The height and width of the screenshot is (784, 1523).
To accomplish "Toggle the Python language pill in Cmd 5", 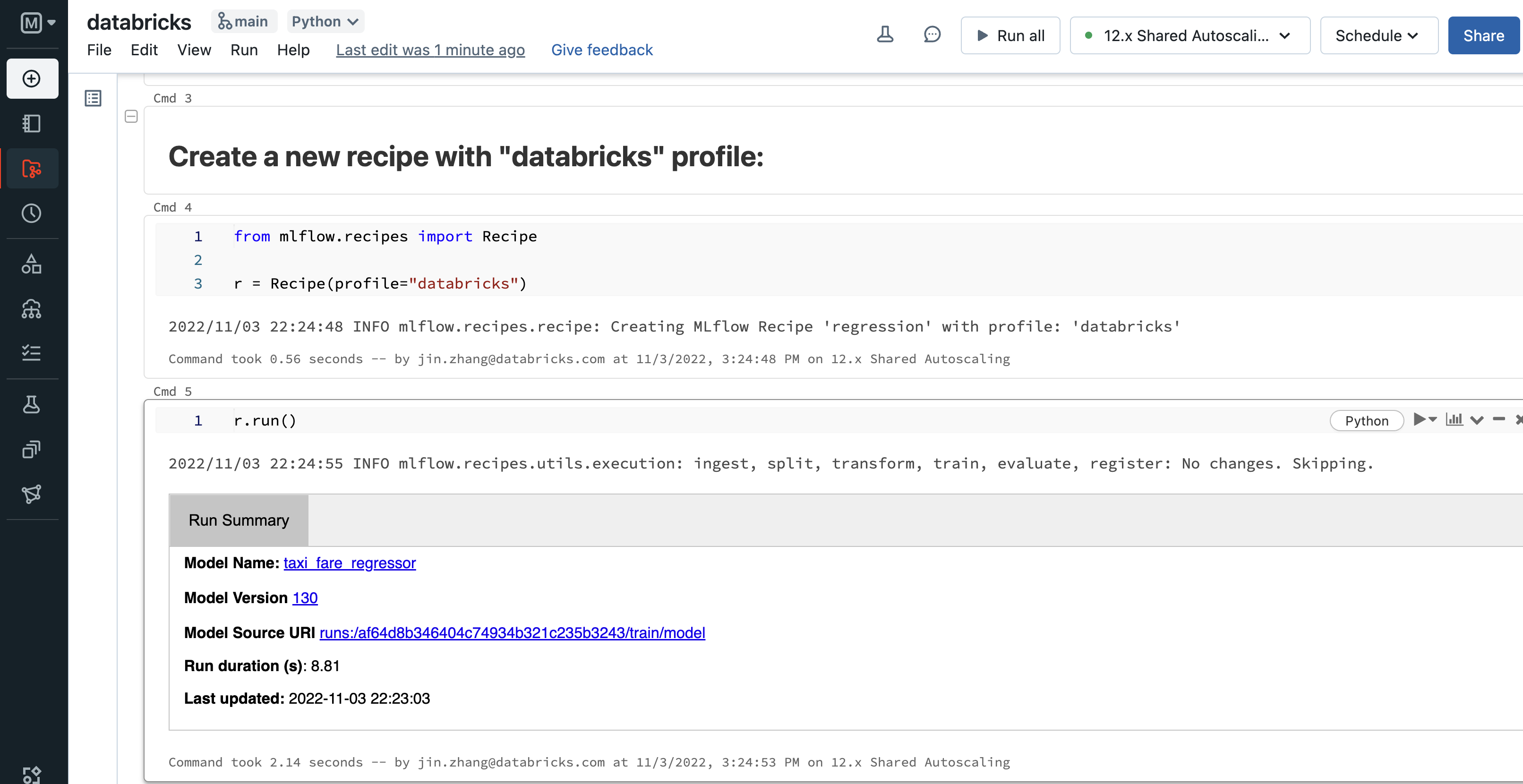I will point(1366,421).
